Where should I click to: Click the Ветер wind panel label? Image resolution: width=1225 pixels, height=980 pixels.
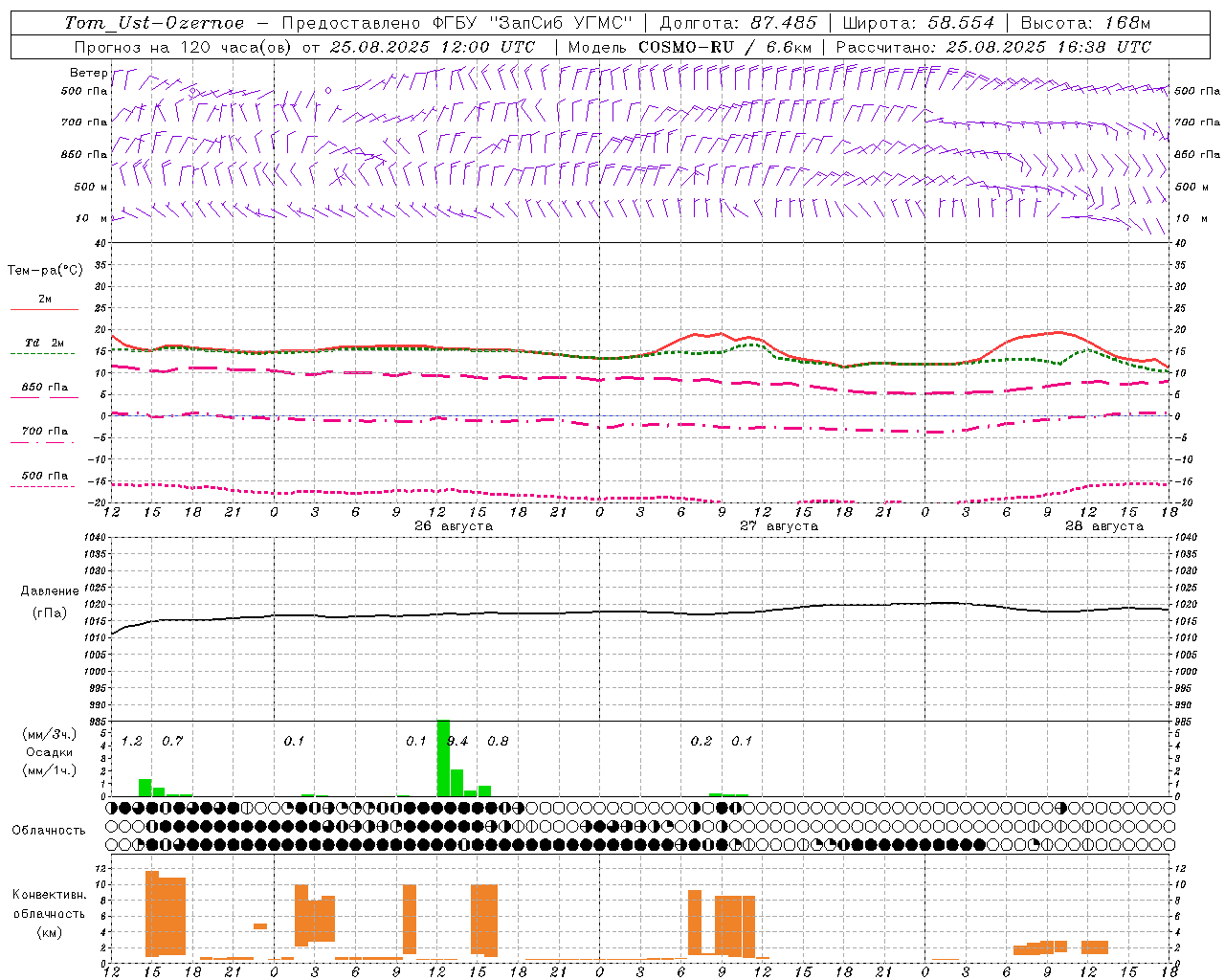(x=89, y=73)
